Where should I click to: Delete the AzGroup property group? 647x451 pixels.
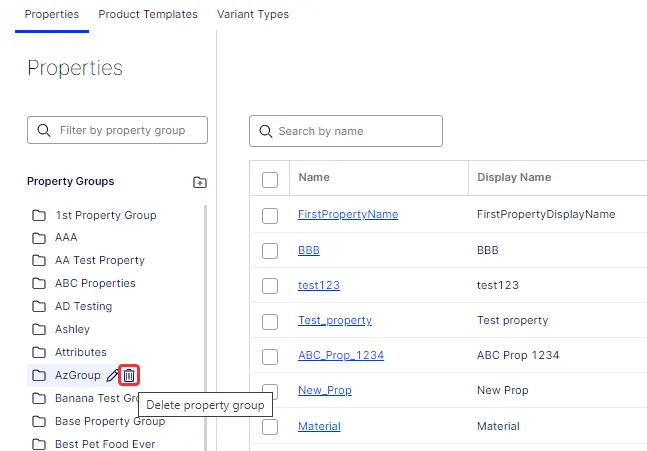click(129, 375)
